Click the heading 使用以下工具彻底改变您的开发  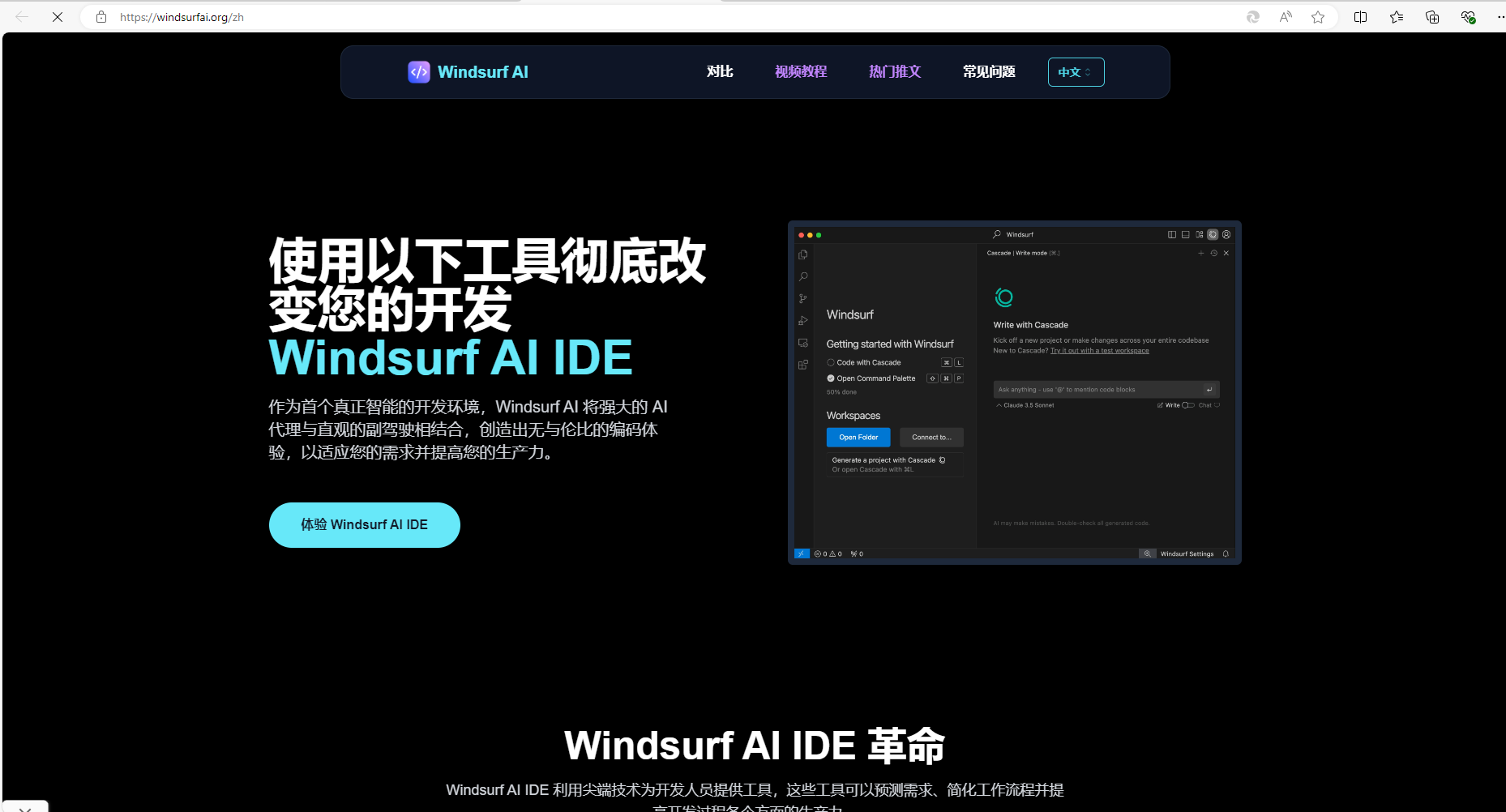tap(487, 285)
